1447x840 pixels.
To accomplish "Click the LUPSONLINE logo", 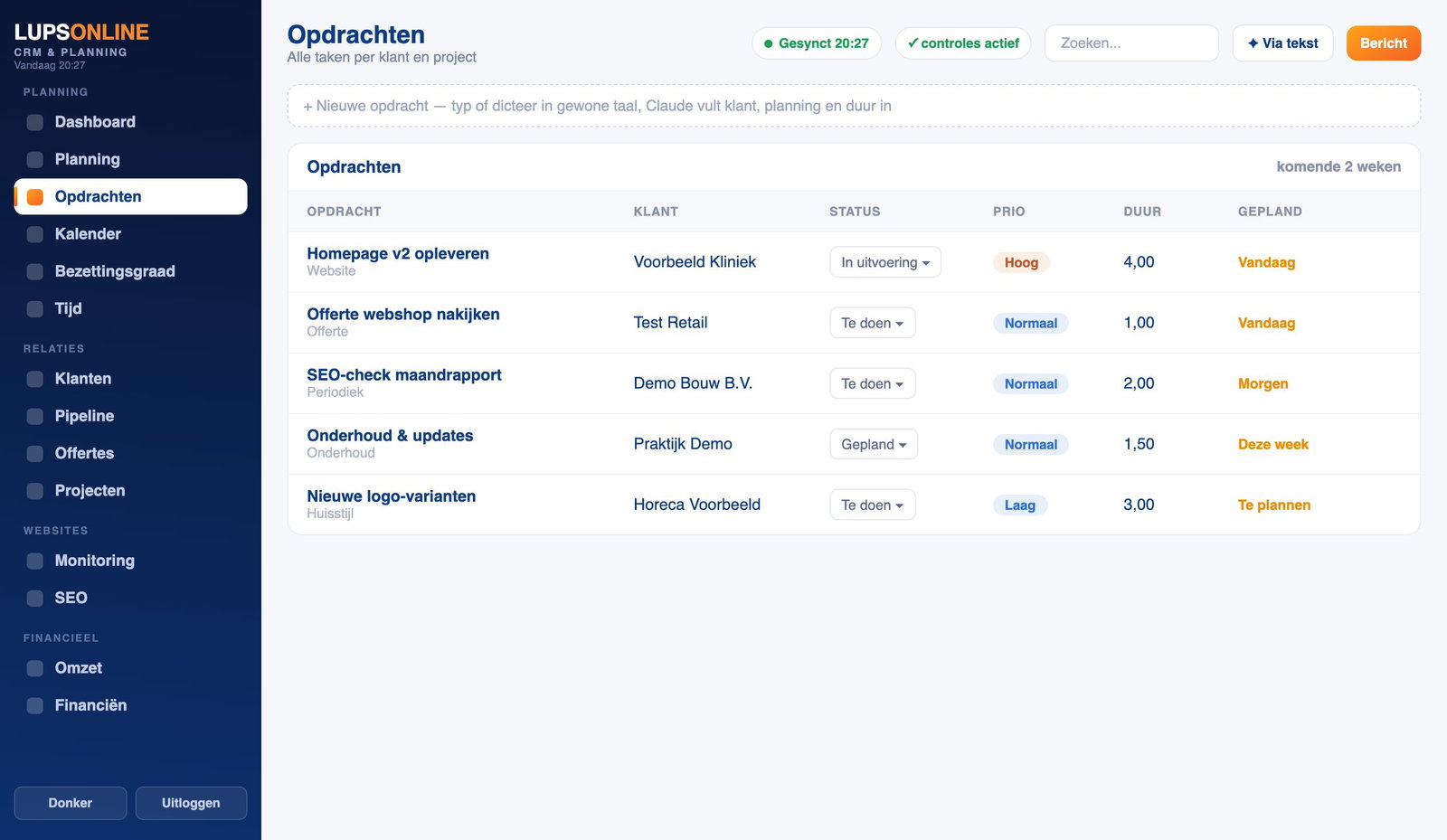I will (x=81, y=32).
